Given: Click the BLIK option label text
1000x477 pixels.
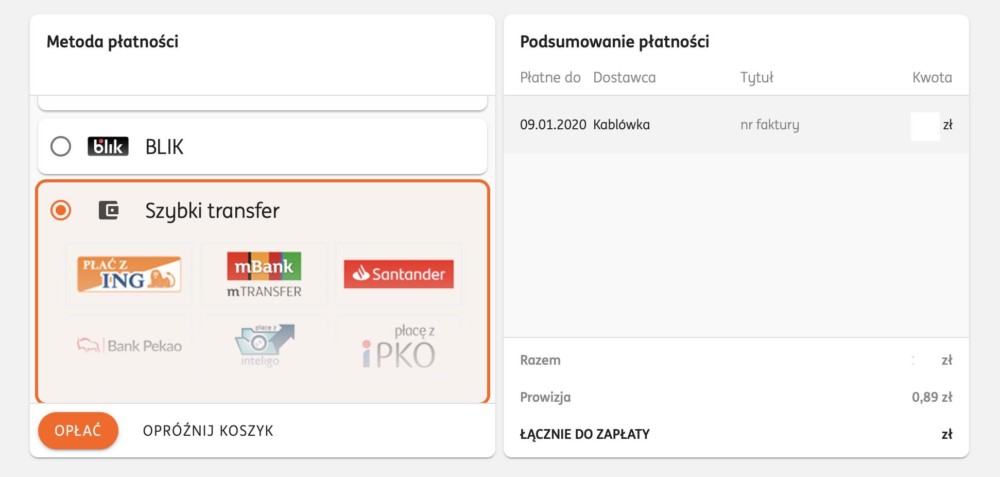Looking at the screenshot, I should 165,147.
